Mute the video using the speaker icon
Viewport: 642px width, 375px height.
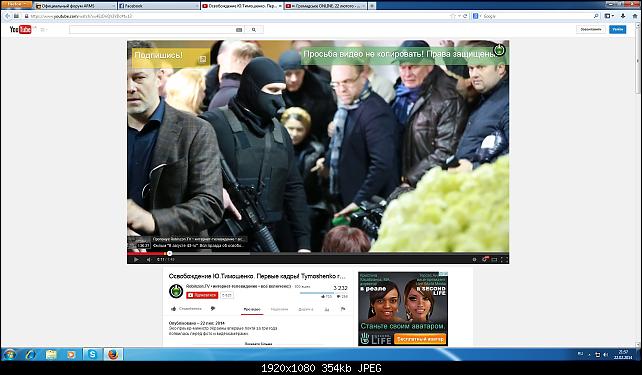[x=149, y=259]
